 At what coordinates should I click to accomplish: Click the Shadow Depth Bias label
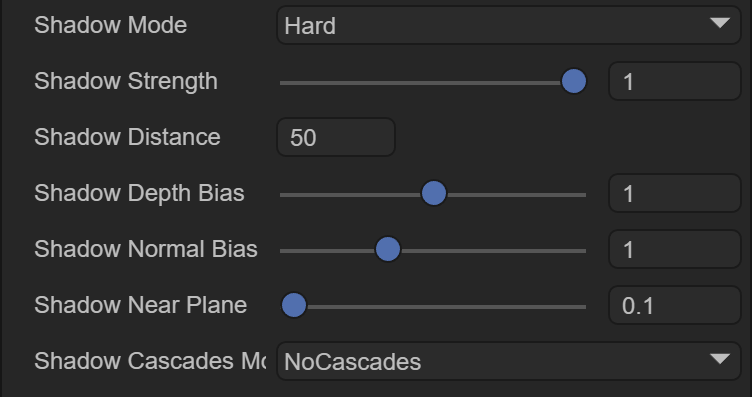coord(139,193)
